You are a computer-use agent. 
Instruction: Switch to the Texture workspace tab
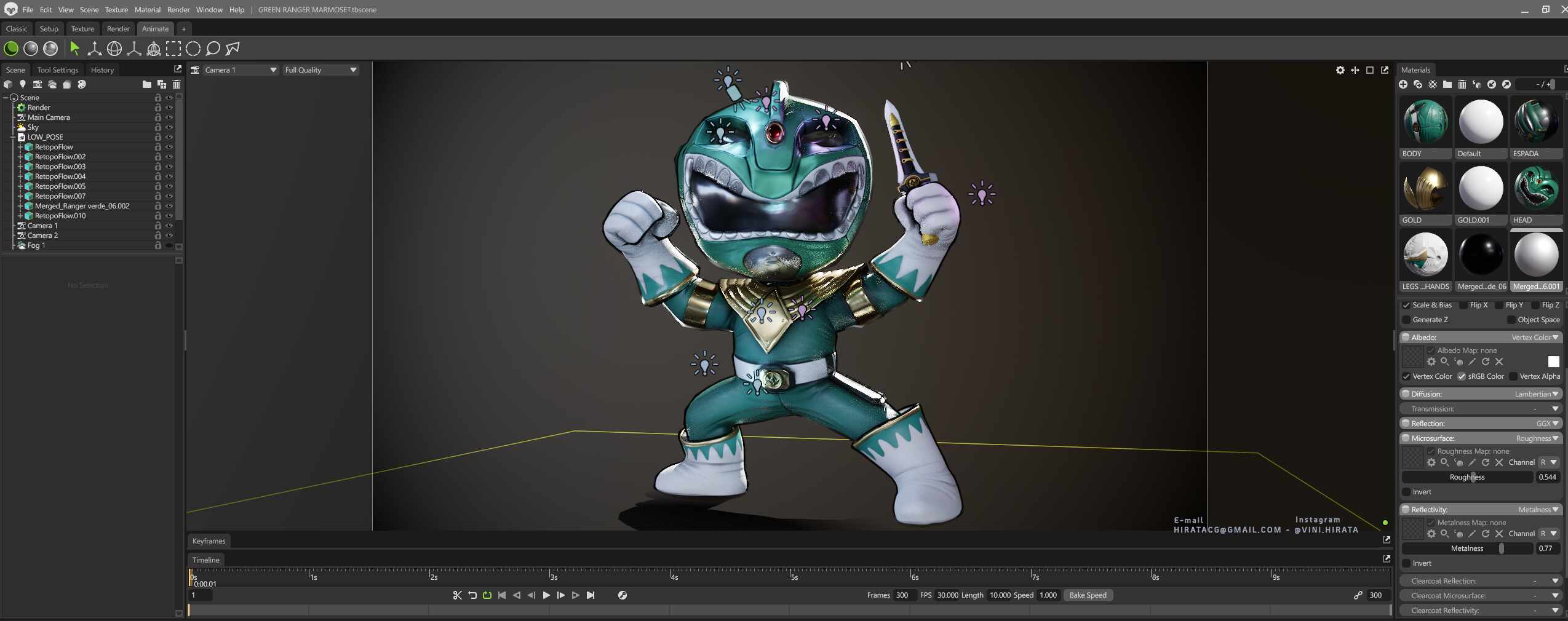(82, 29)
